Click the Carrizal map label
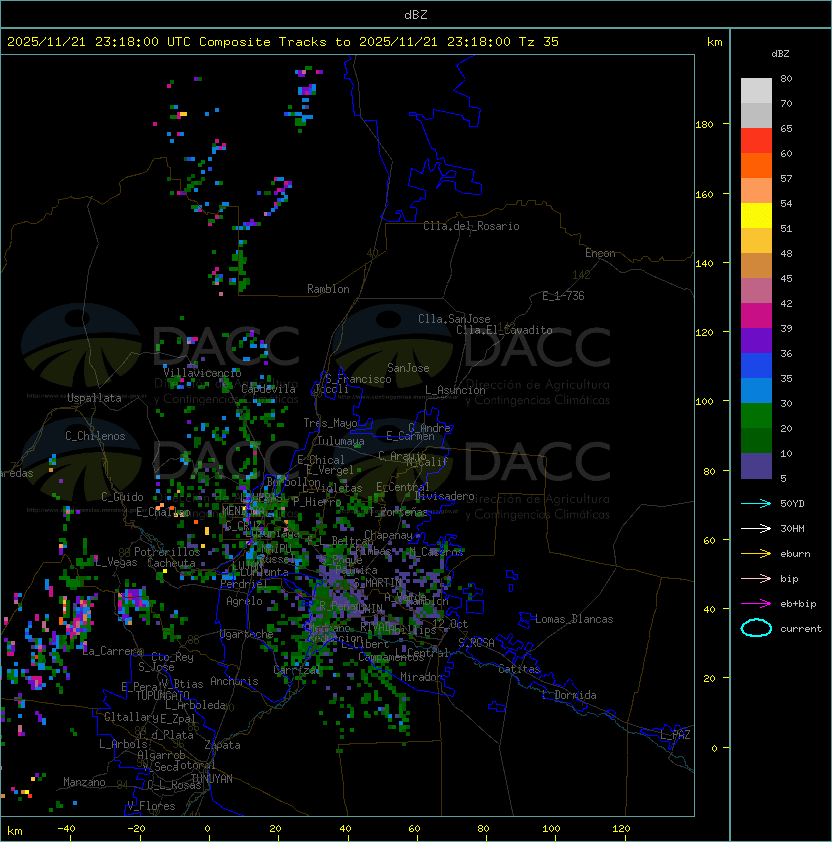 point(296,670)
